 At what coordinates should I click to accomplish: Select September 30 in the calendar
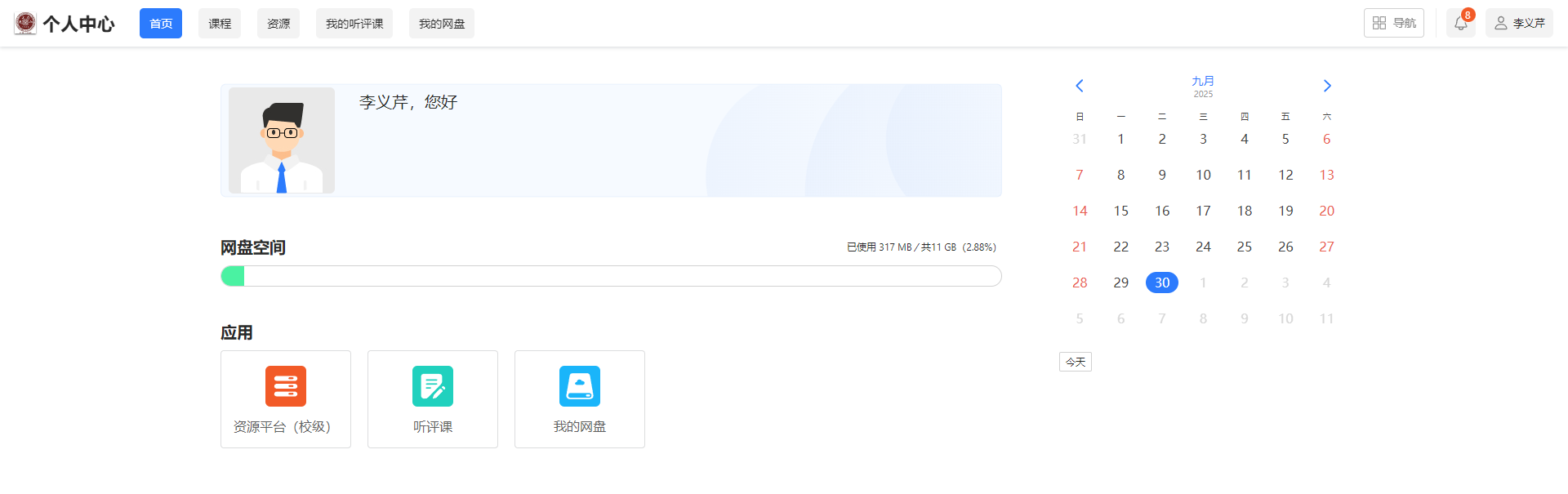[x=1162, y=283]
